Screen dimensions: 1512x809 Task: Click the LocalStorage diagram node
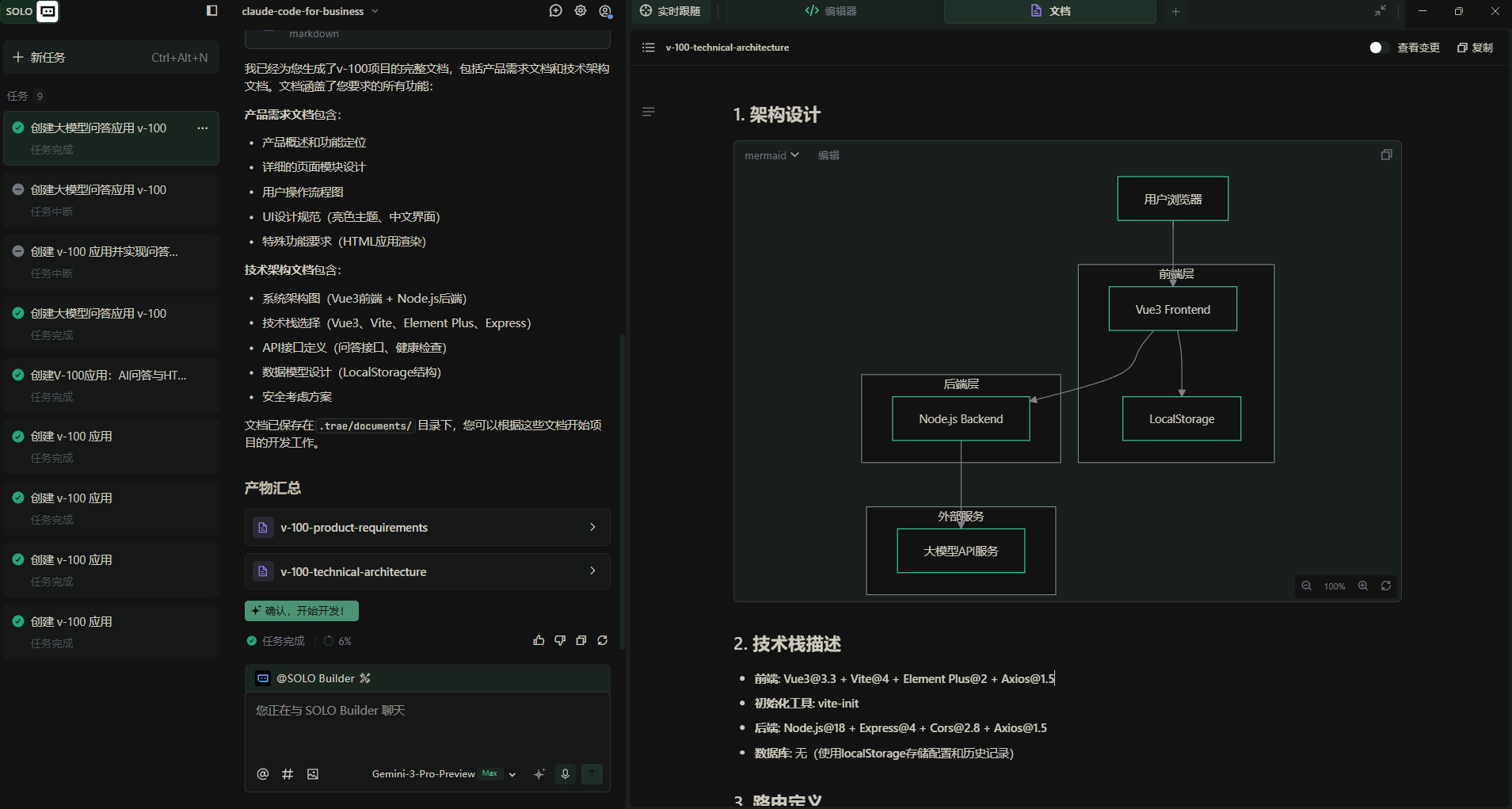(1182, 418)
